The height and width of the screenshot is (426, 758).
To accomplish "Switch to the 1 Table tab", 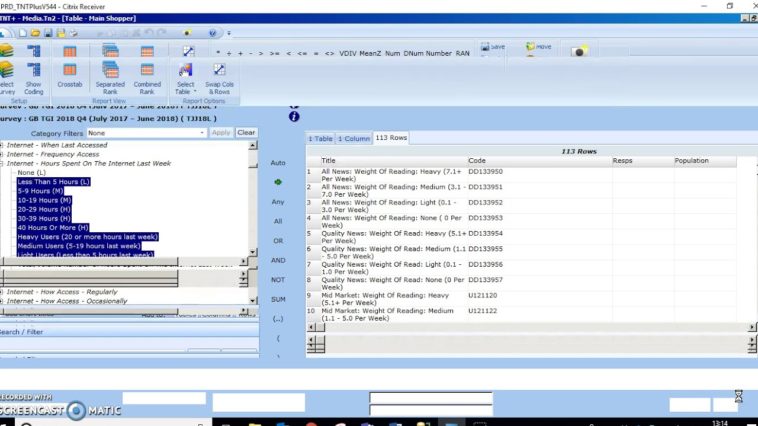I will (320, 138).
